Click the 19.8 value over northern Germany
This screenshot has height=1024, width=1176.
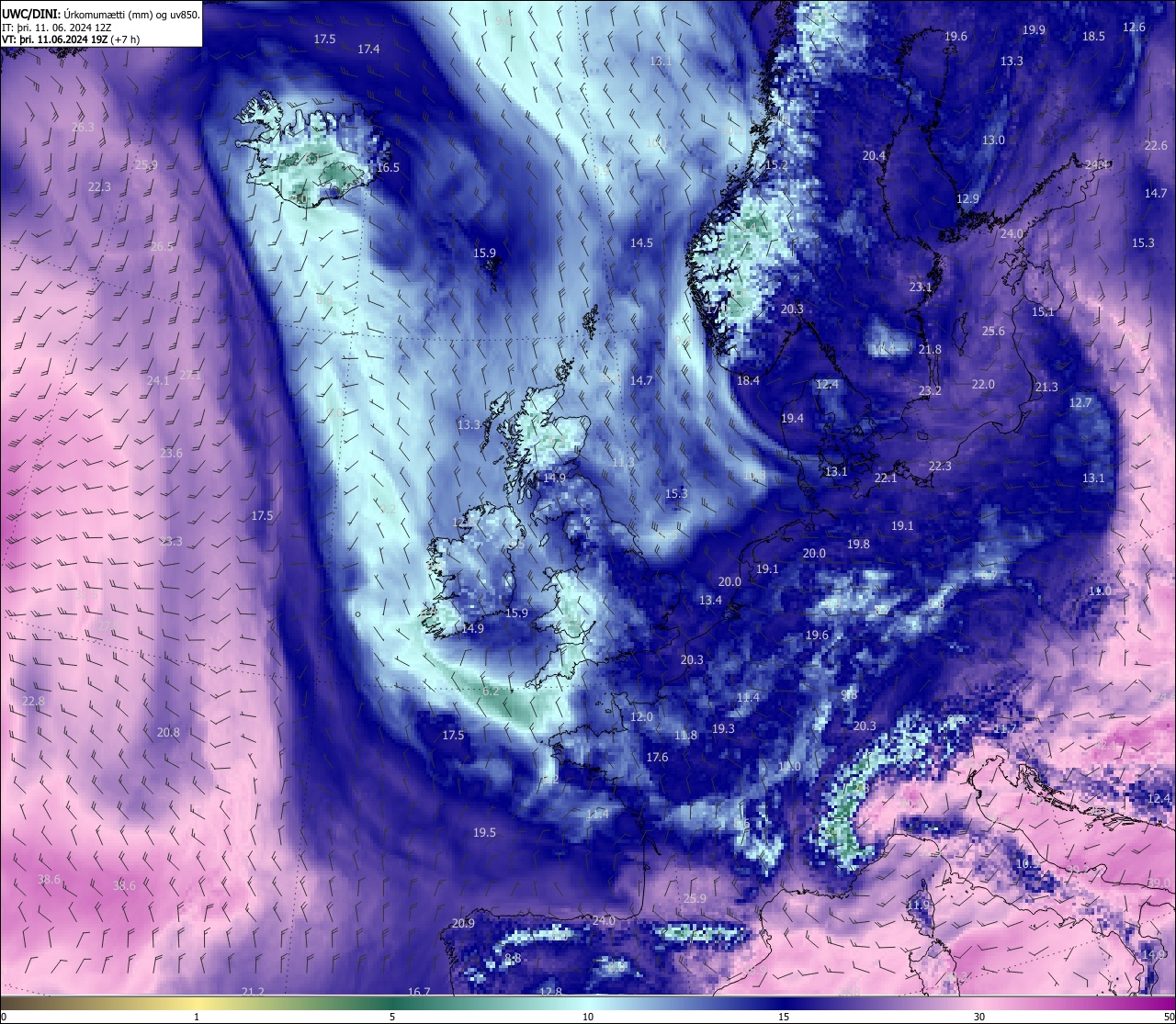coord(858,545)
